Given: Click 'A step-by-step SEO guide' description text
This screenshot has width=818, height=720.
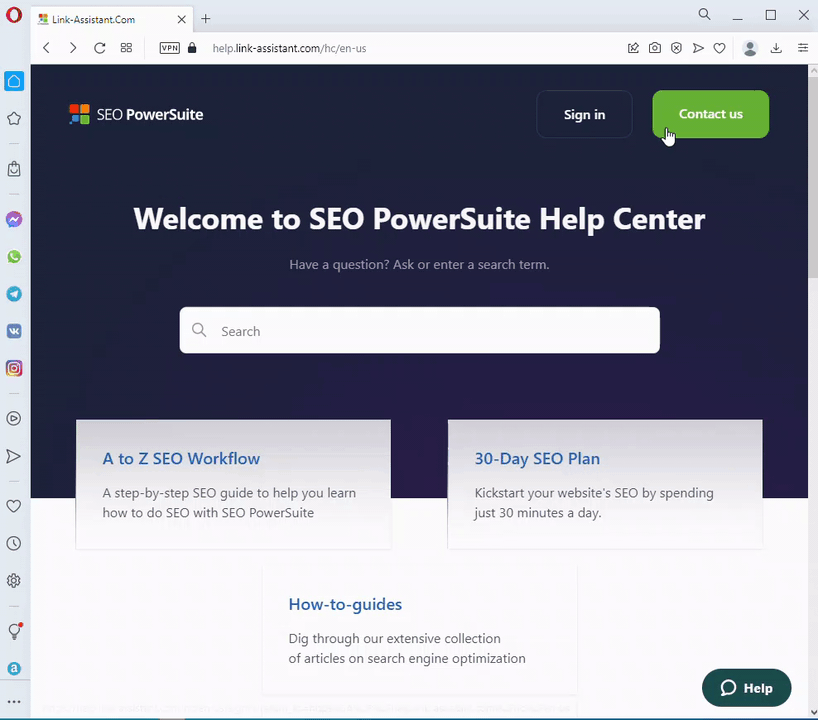Looking at the screenshot, I should 229,503.
